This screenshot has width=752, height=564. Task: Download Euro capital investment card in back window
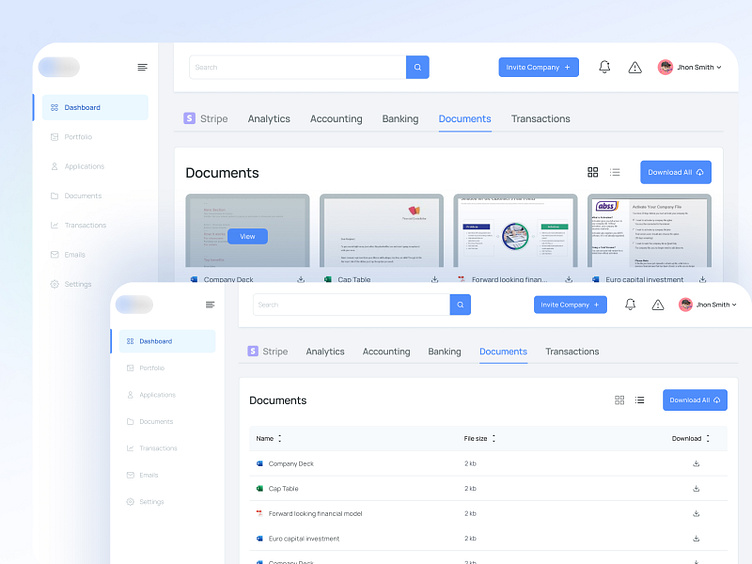click(x=703, y=279)
